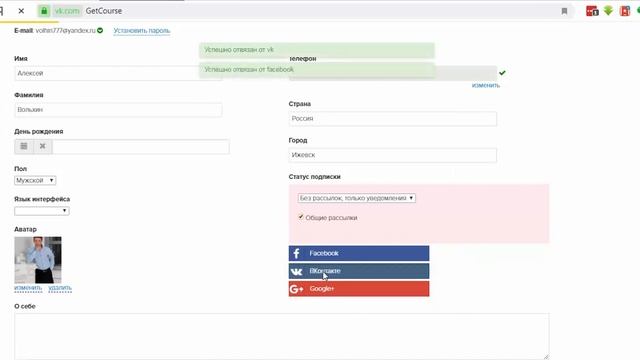640x360 pixels.
Task: Click удалить link under the avatar
Action: coord(60,288)
